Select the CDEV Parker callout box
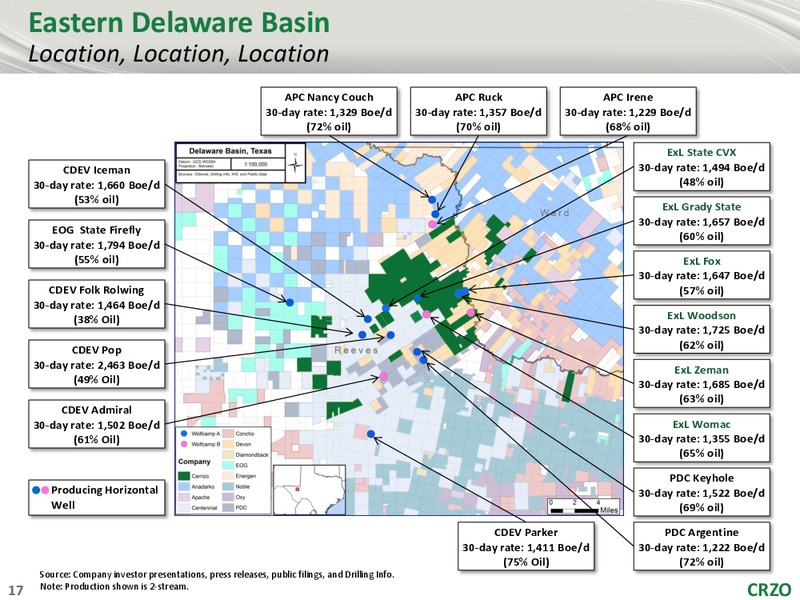This screenshot has width=800, height=600. click(526, 546)
